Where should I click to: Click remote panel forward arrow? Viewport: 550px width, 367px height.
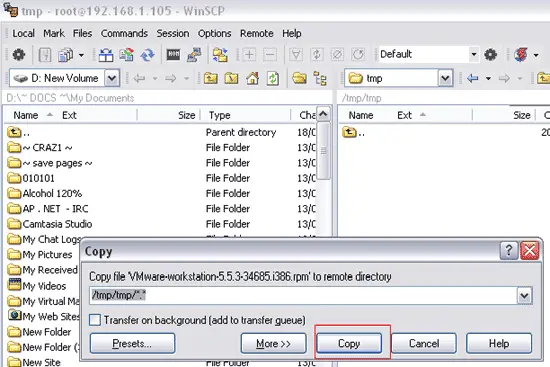click(x=504, y=78)
